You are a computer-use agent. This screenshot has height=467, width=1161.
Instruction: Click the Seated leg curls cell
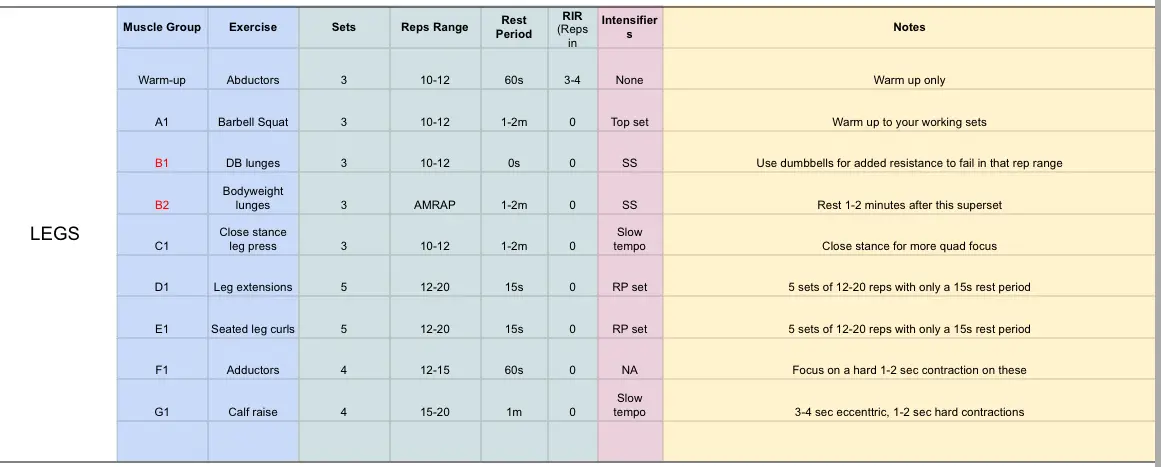pos(253,329)
